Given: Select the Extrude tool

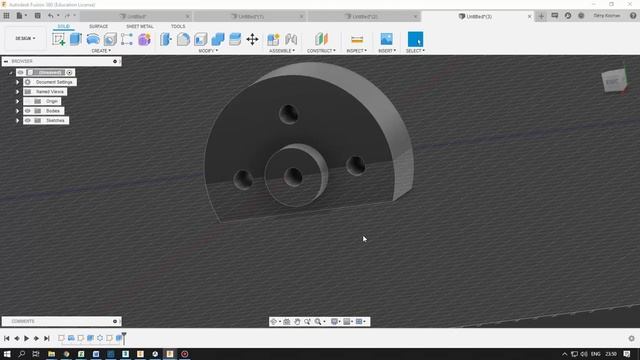Looking at the screenshot, I should click(x=76, y=39).
